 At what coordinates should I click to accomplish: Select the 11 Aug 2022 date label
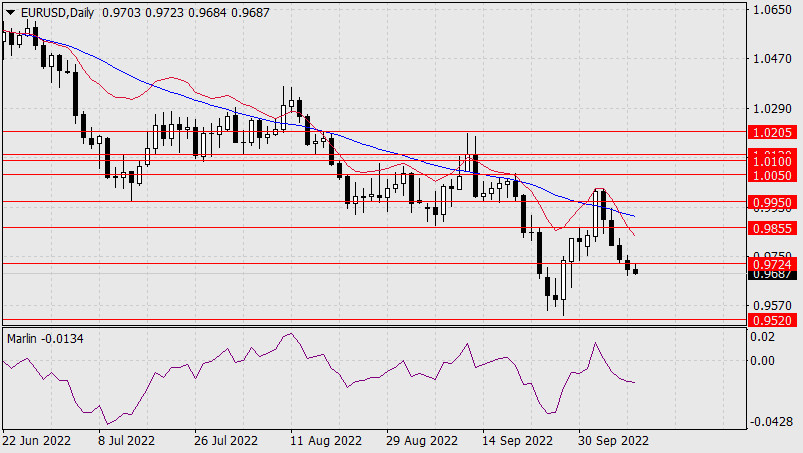point(326,441)
